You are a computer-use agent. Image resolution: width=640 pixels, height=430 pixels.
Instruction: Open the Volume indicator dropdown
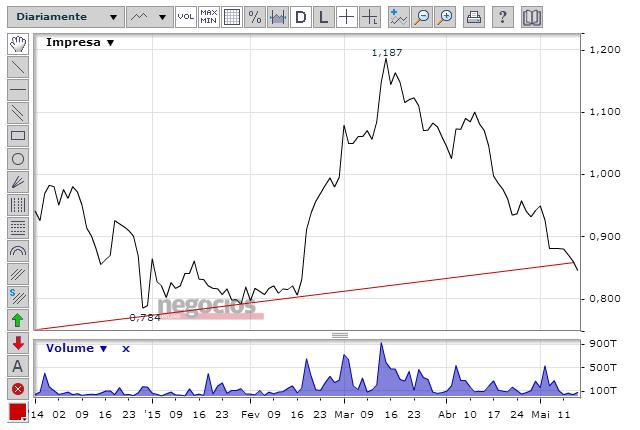point(77,348)
